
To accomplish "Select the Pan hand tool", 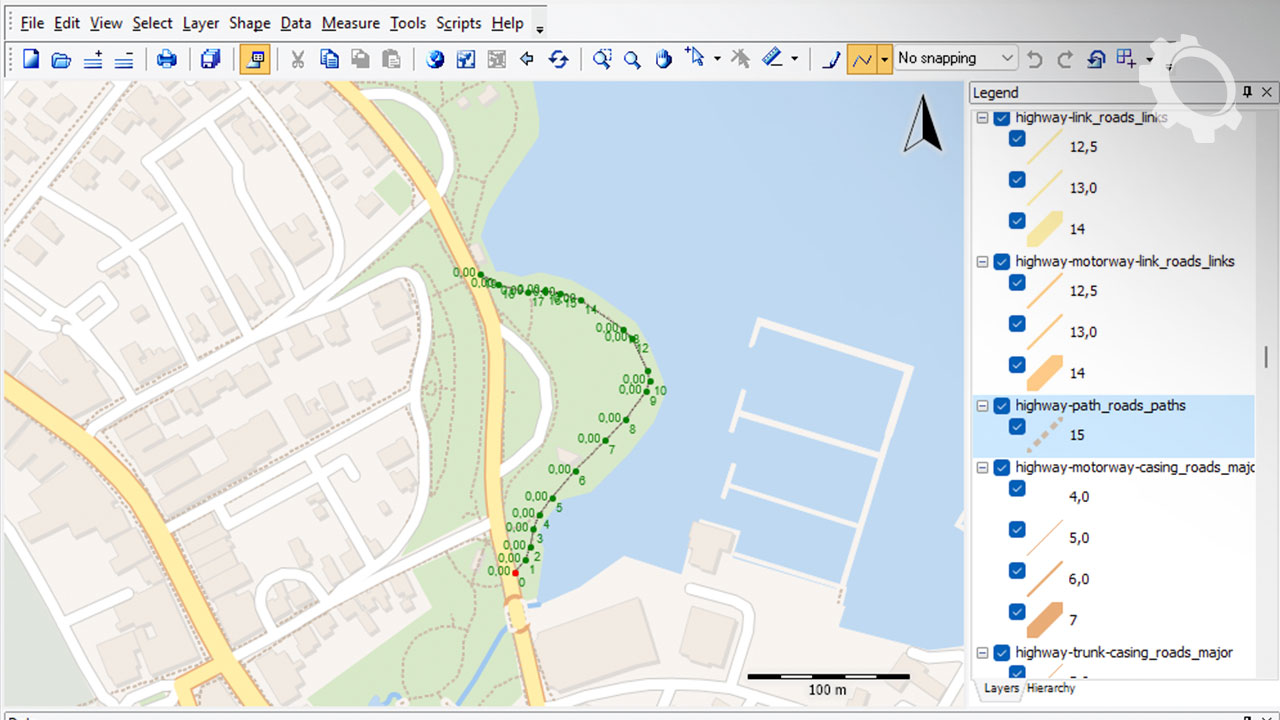I will tap(662, 59).
